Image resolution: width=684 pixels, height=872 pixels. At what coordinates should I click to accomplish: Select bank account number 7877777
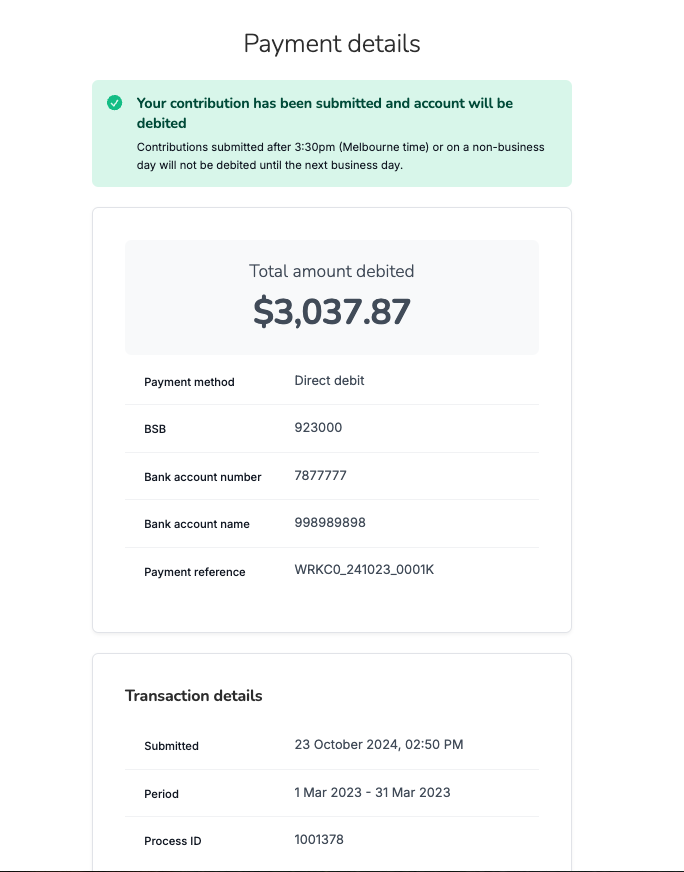[320, 475]
